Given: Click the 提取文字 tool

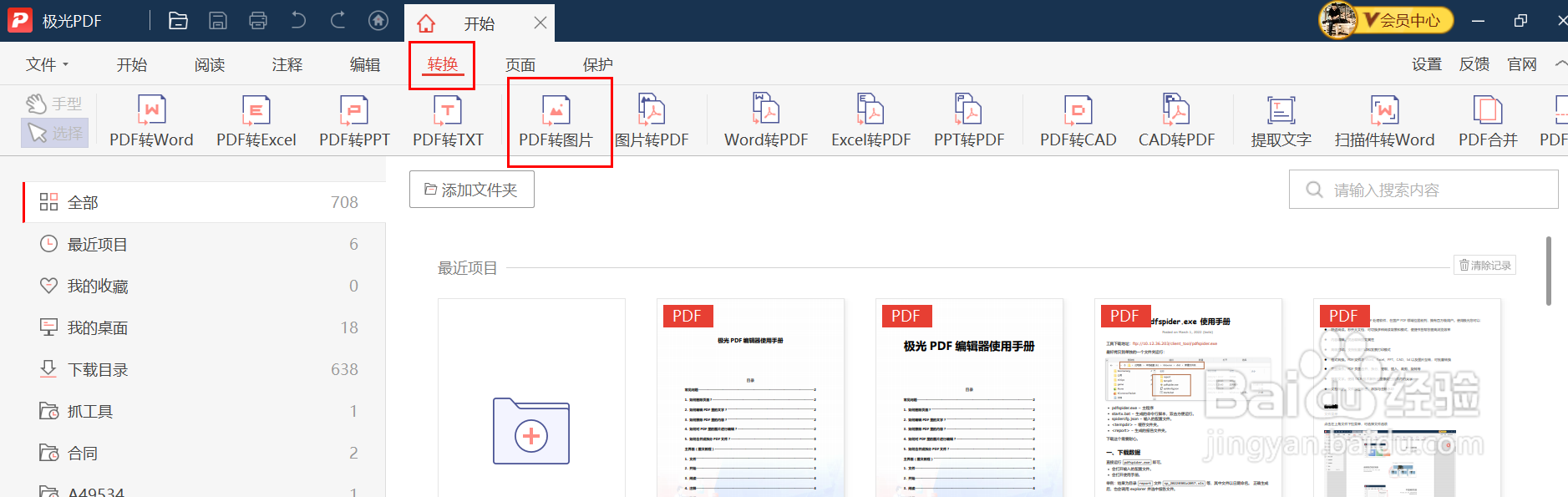Looking at the screenshot, I should click(1281, 122).
